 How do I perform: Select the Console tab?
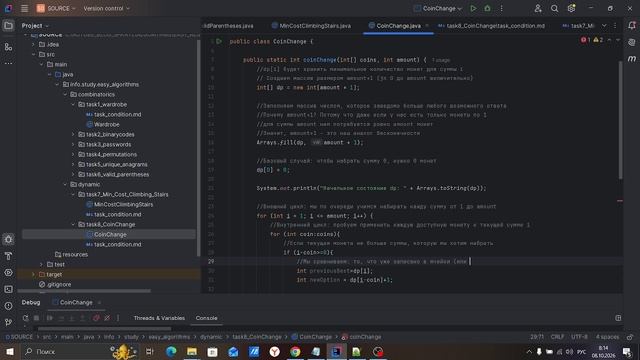[x=207, y=318]
